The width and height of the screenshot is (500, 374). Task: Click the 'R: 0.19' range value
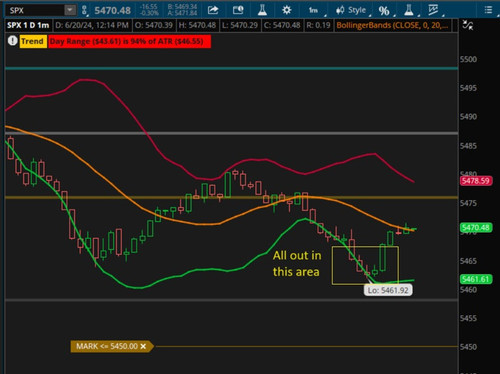click(x=318, y=25)
